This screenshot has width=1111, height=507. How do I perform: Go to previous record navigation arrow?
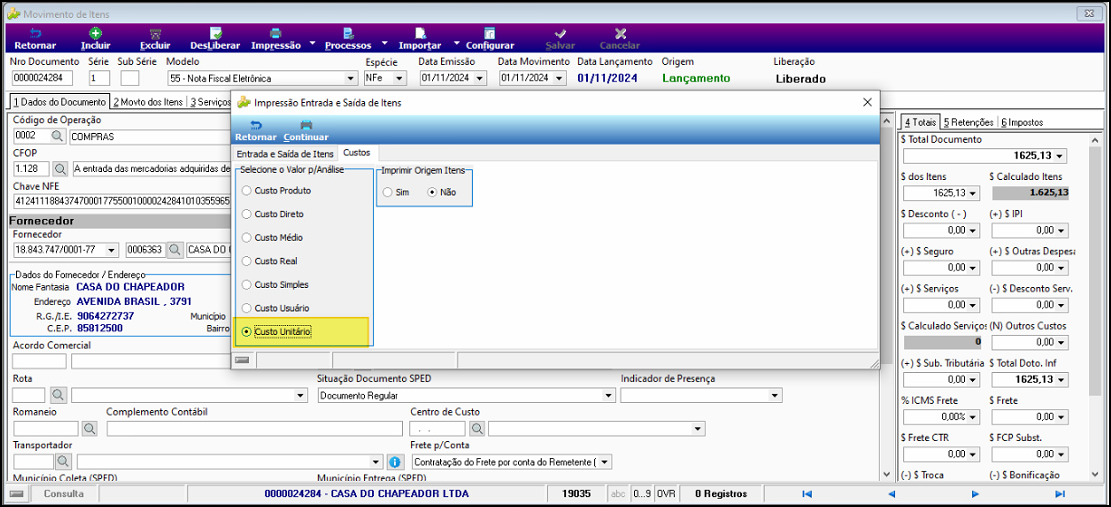click(891, 494)
